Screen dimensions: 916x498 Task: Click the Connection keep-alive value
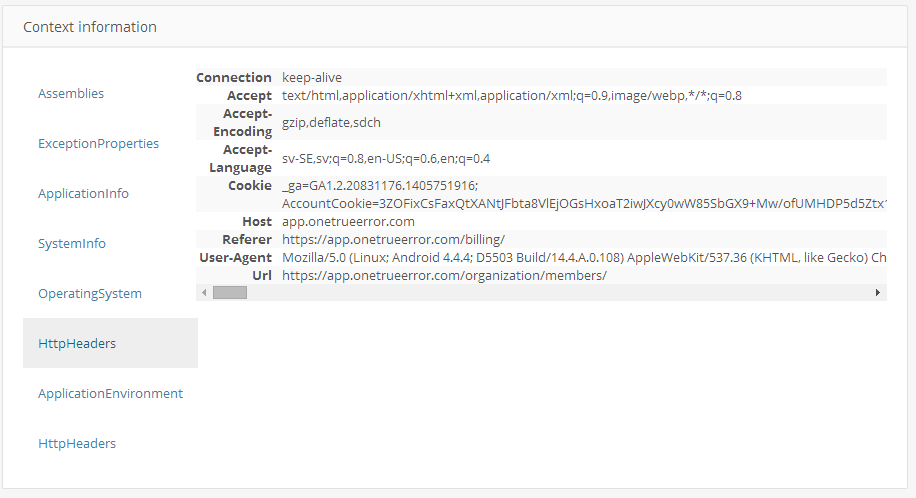(x=312, y=78)
